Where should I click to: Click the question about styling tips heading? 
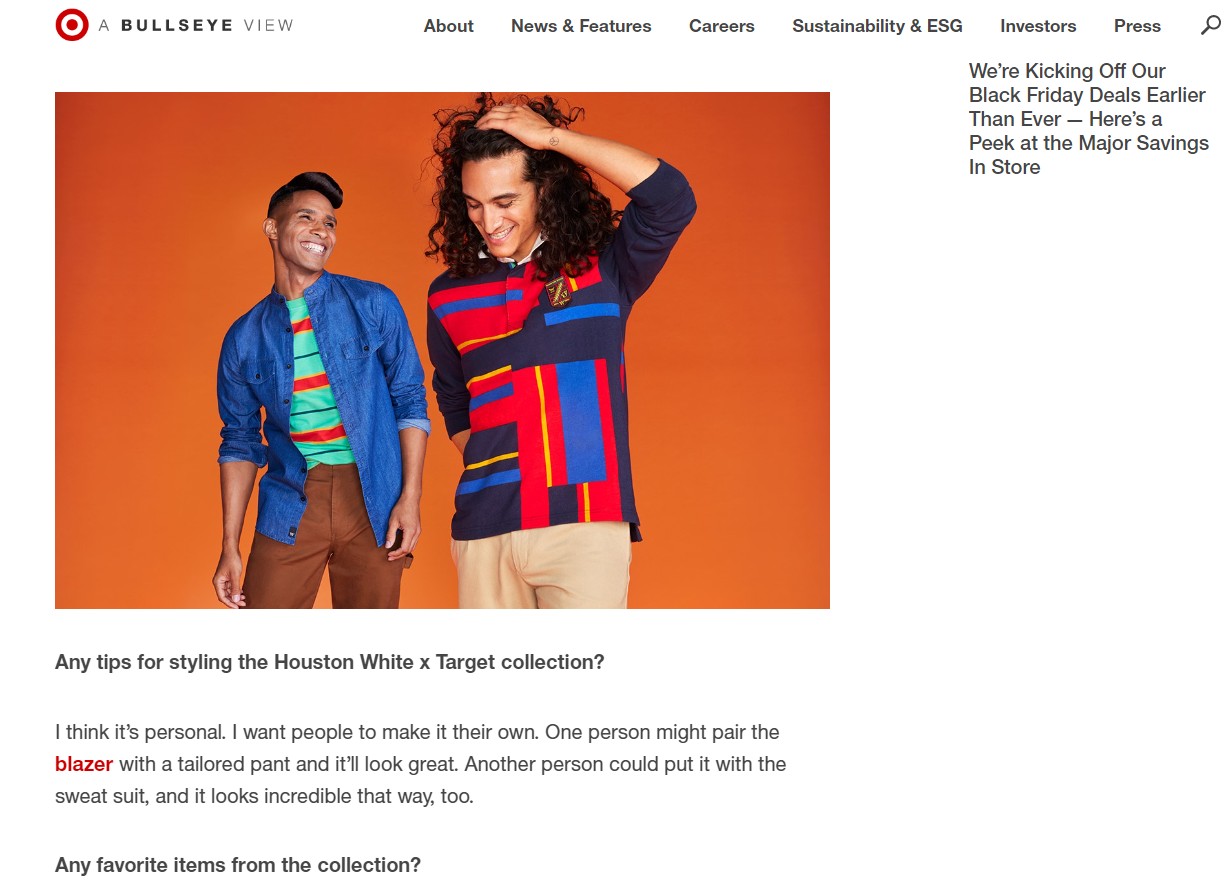pyautogui.click(x=330, y=662)
